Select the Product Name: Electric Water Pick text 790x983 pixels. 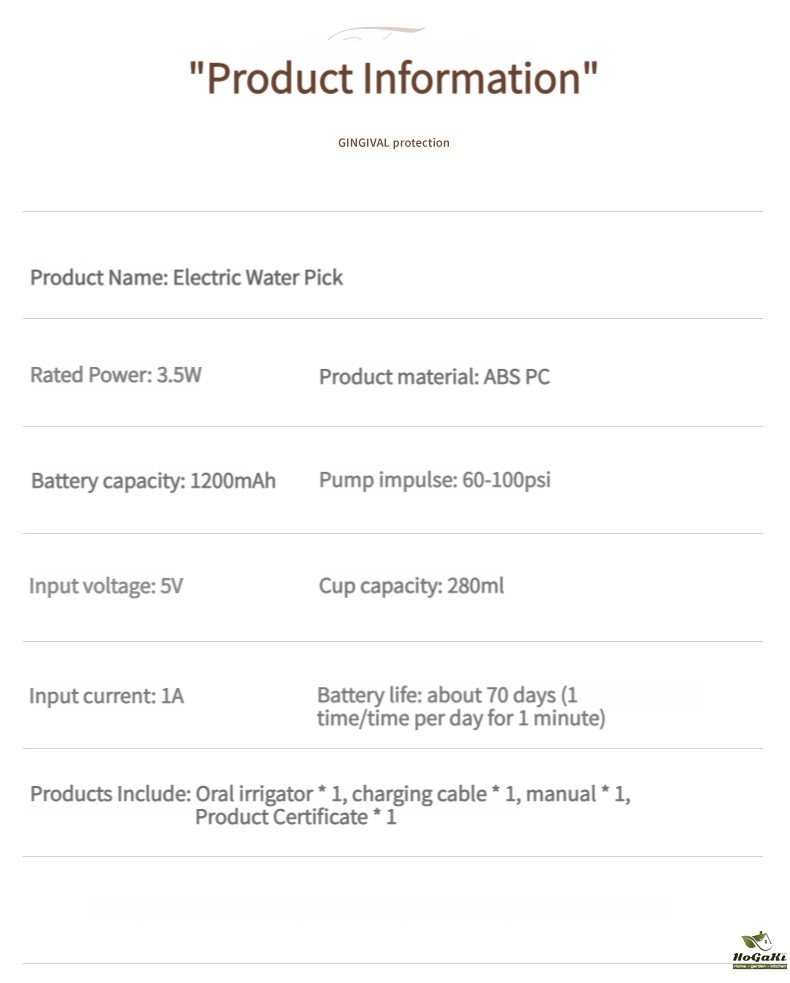[186, 278]
